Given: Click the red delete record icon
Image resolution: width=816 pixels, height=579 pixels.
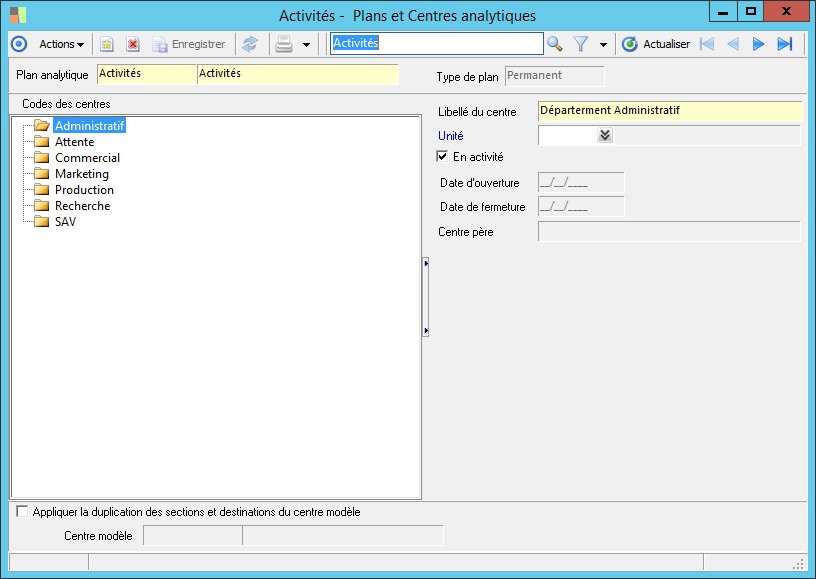Looking at the screenshot, I should (132, 44).
